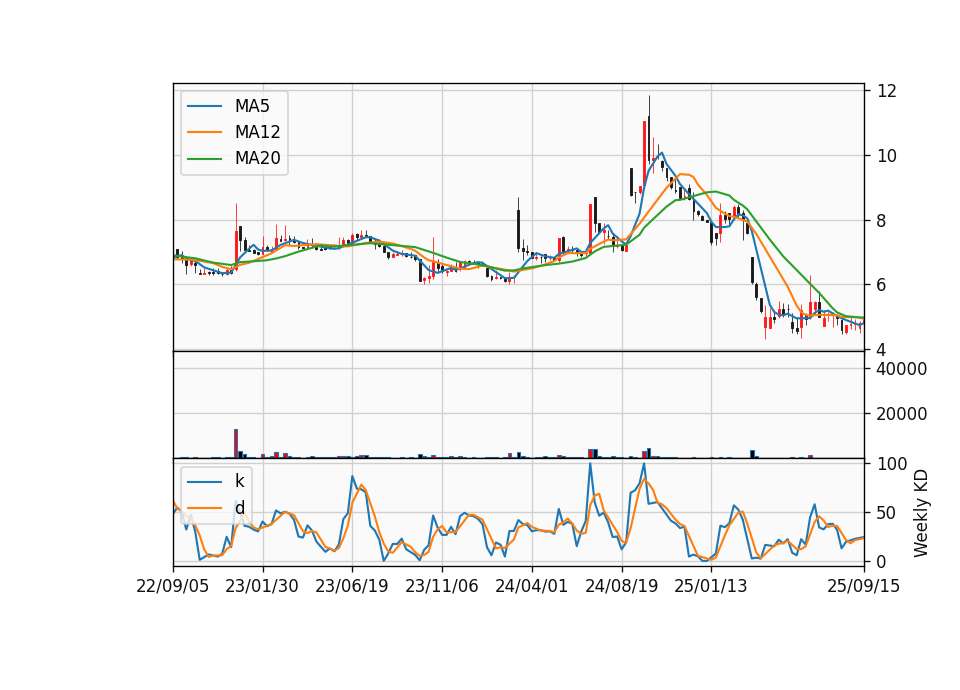Click the tallest volume bar near 23/01
This screenshot has width=960, height=690.
[236, 443]
